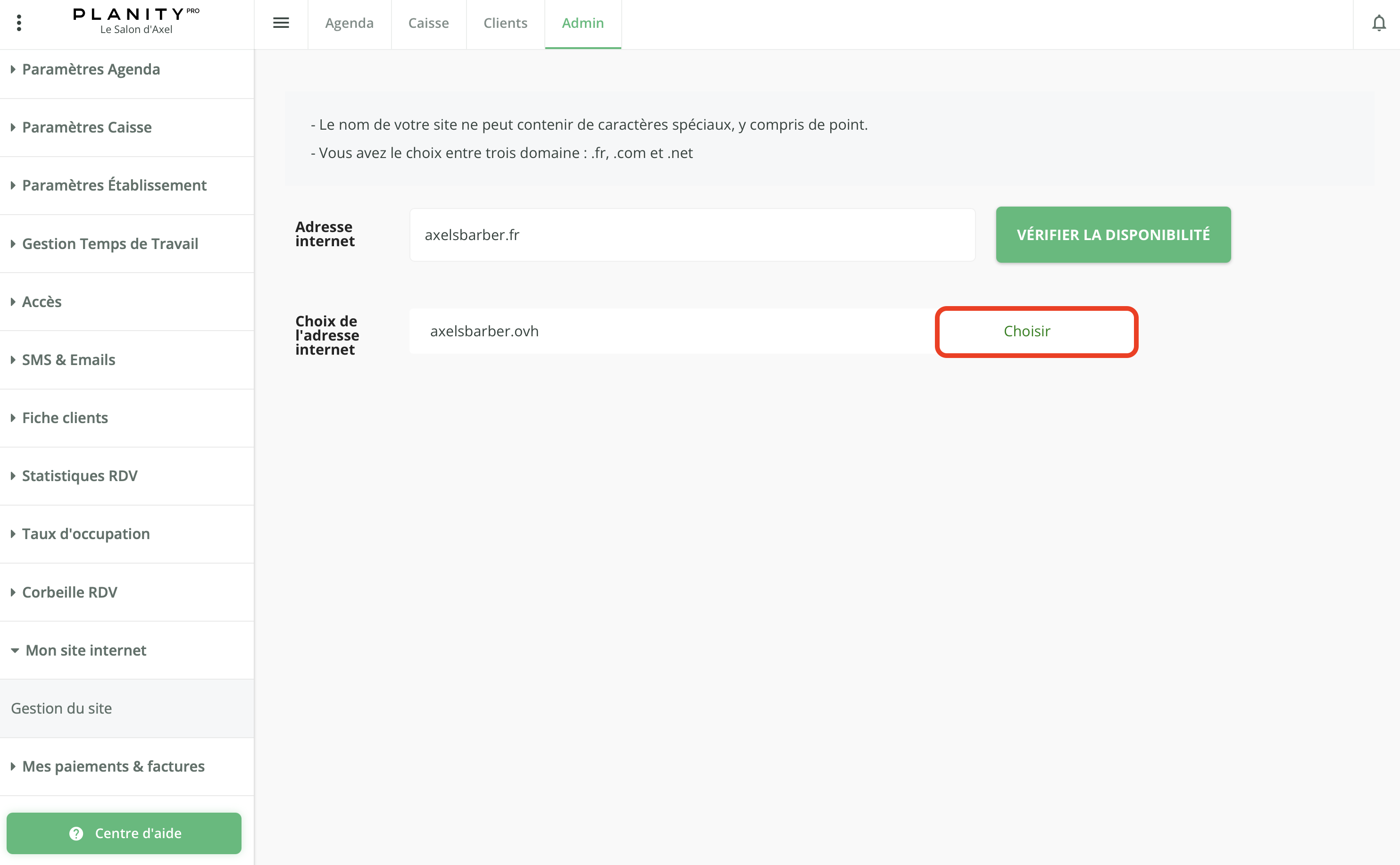
Task: Expand Taux d'occupation section
Action: point(86,534)
